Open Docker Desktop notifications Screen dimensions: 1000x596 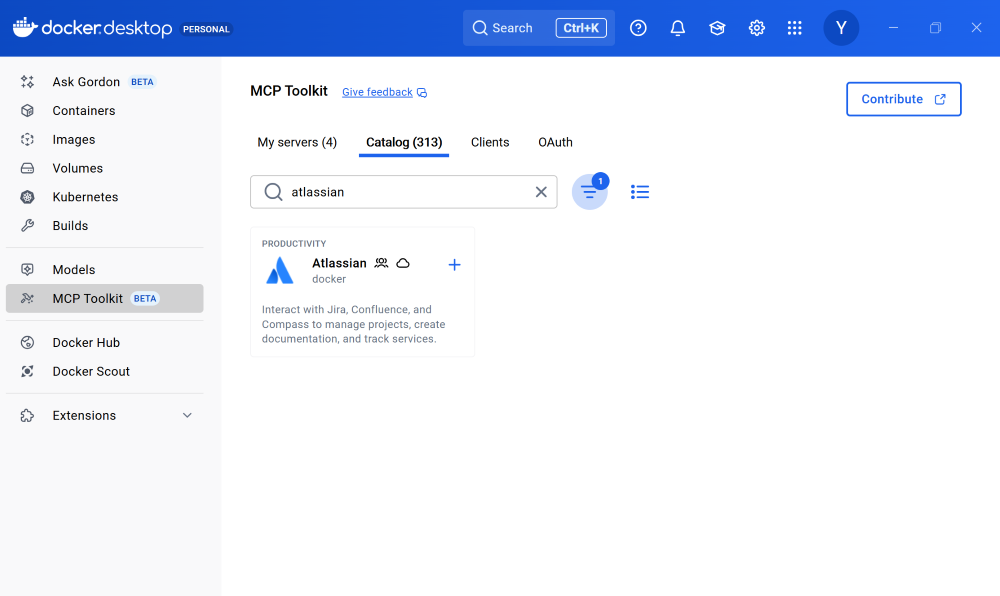[x=677, y=28]
